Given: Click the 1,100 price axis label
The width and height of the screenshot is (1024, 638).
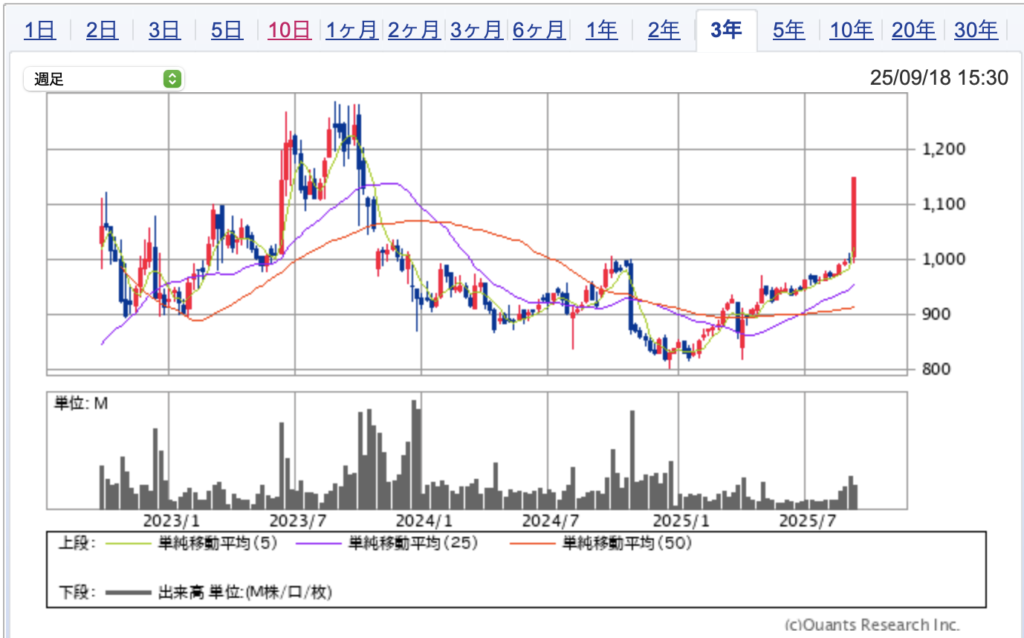Looking at the screenshot, I should click(x=943, y=204).
